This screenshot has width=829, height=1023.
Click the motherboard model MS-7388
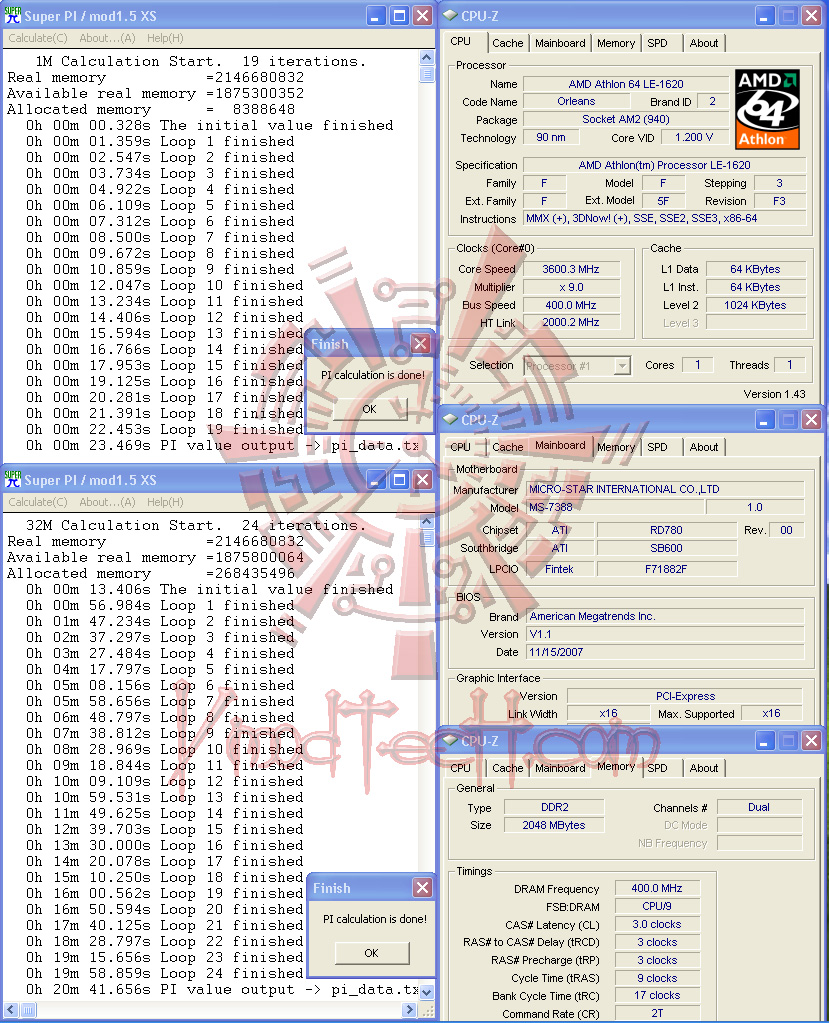(615, 507)
